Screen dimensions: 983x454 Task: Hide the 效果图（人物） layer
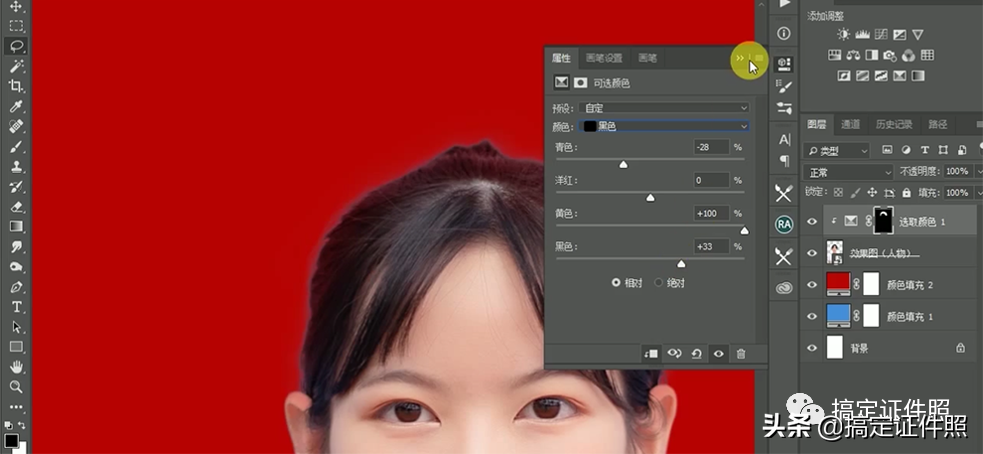812,253
